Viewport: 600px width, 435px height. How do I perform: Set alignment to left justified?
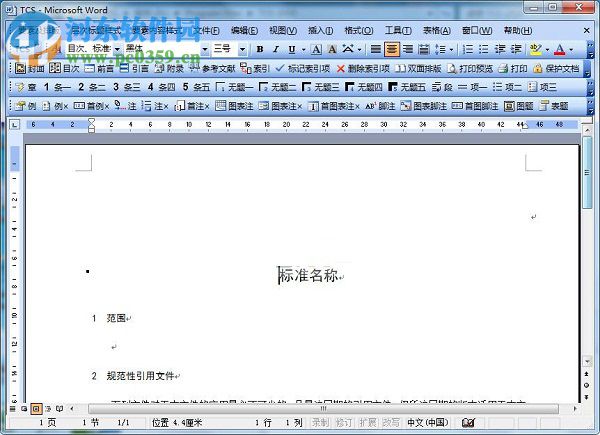tap(376, 49)
